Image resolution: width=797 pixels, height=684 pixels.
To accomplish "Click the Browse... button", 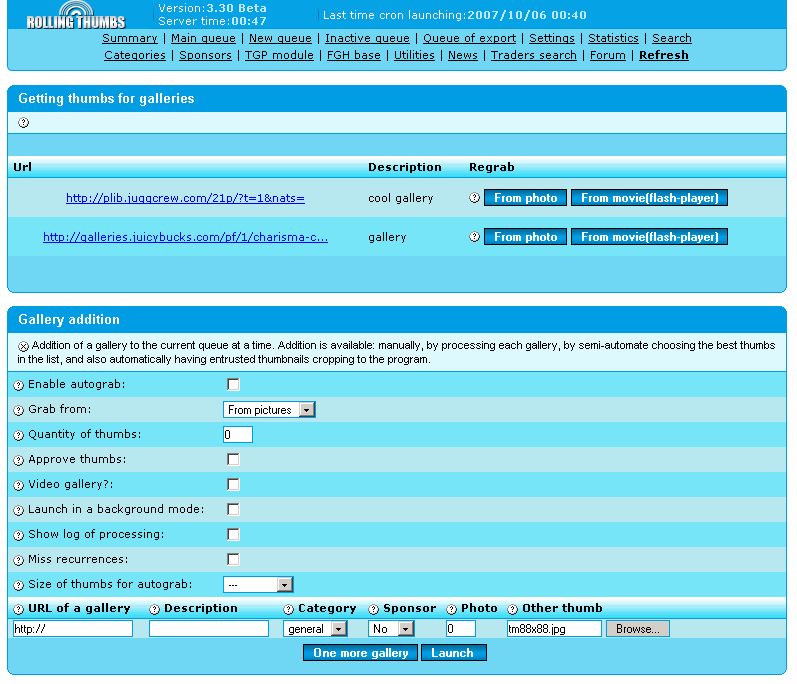I will pyautogui.click(x=637, y=629).
